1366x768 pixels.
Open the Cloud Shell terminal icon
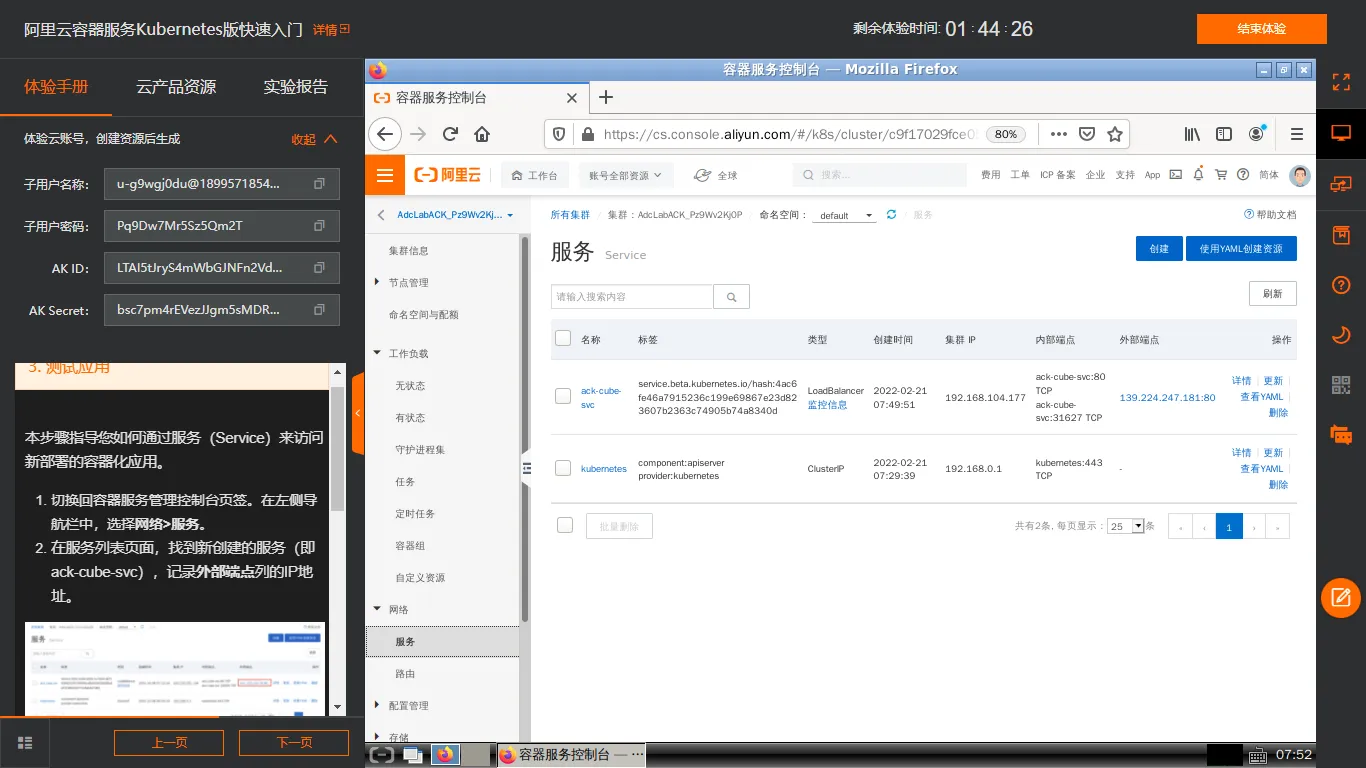pyautogui.click(x=1176, y=175)
